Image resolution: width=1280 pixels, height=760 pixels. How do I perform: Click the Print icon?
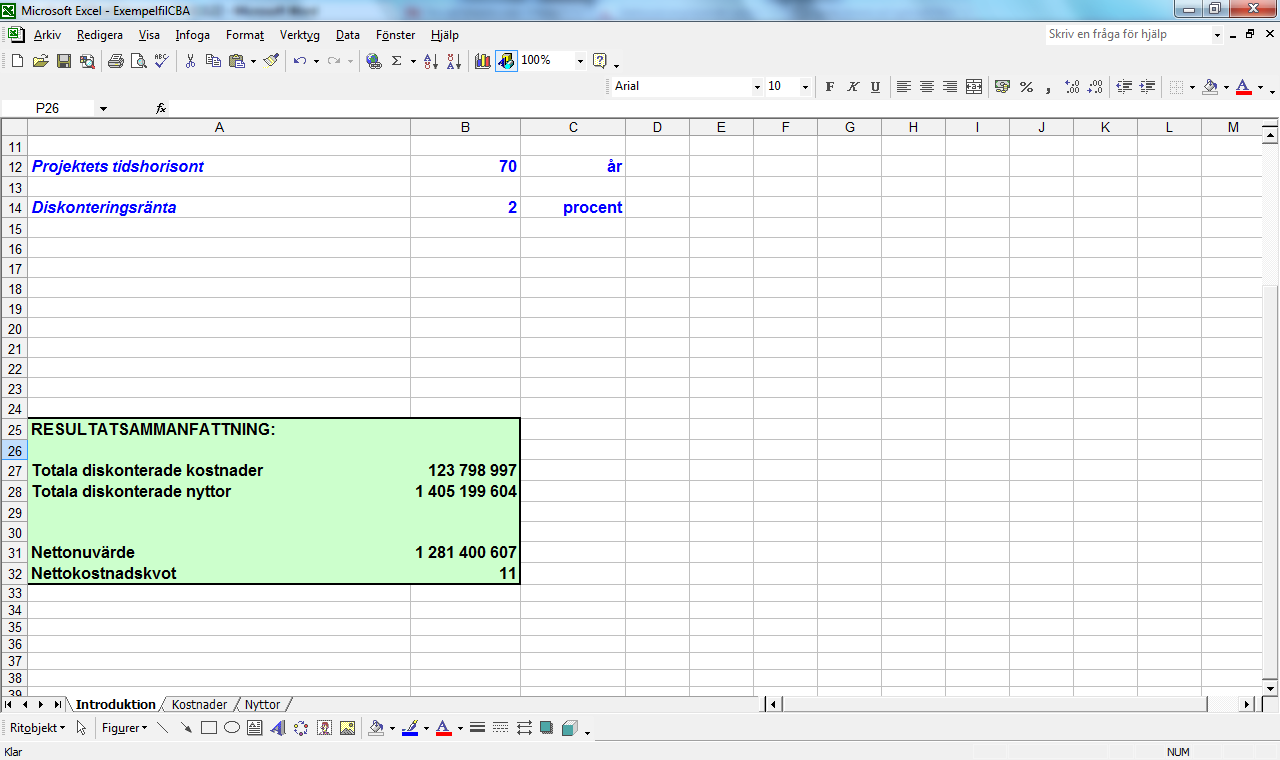click(x=115, y=61)
